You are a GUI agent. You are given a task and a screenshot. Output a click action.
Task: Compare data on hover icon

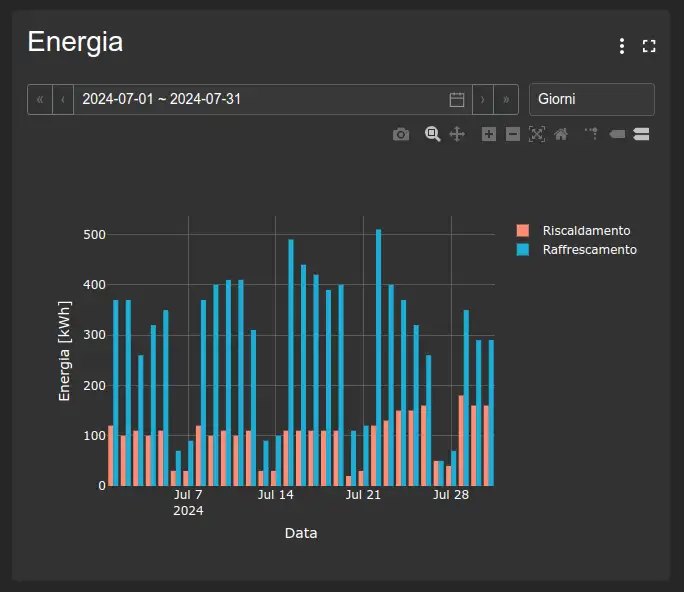[x=641, y=134]
